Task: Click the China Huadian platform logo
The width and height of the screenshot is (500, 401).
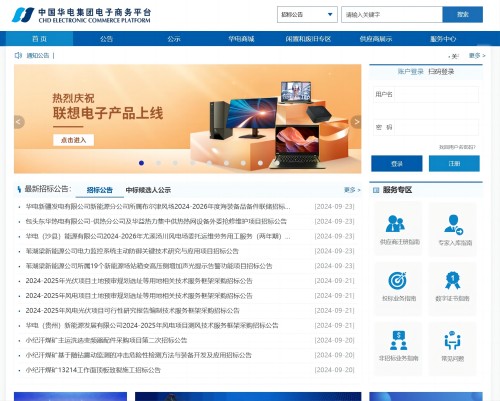Action: pos(82,15)
